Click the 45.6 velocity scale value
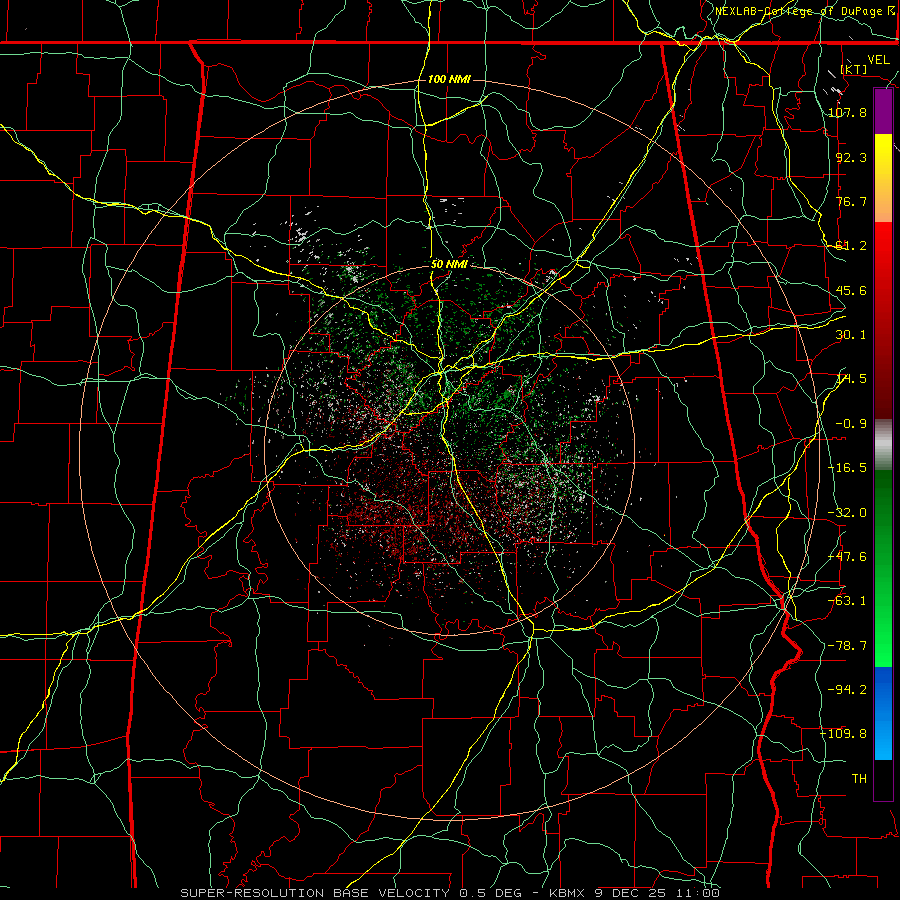900x900 pixels. (x=851, y=290)
